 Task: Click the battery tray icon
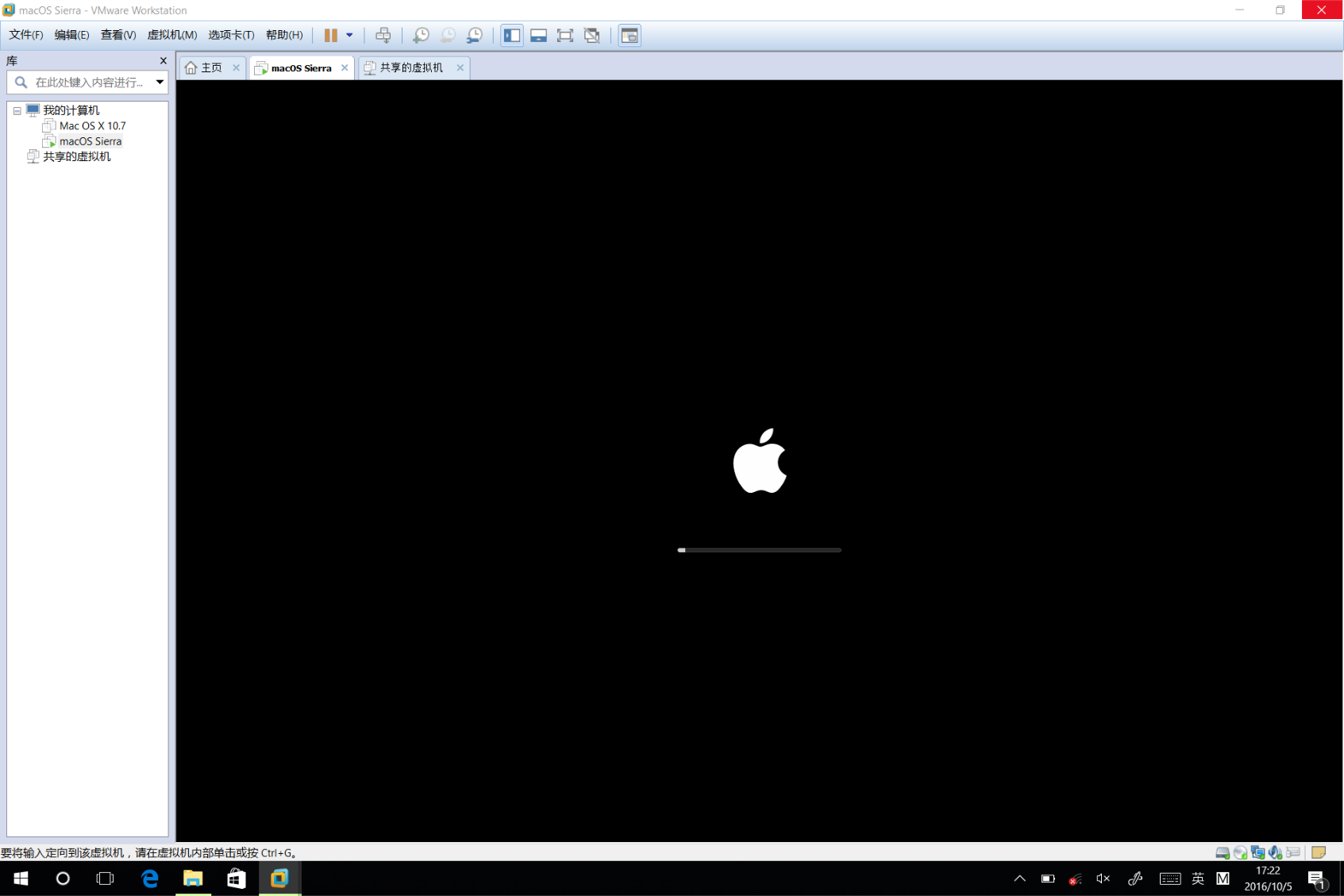click(1048, 879)
